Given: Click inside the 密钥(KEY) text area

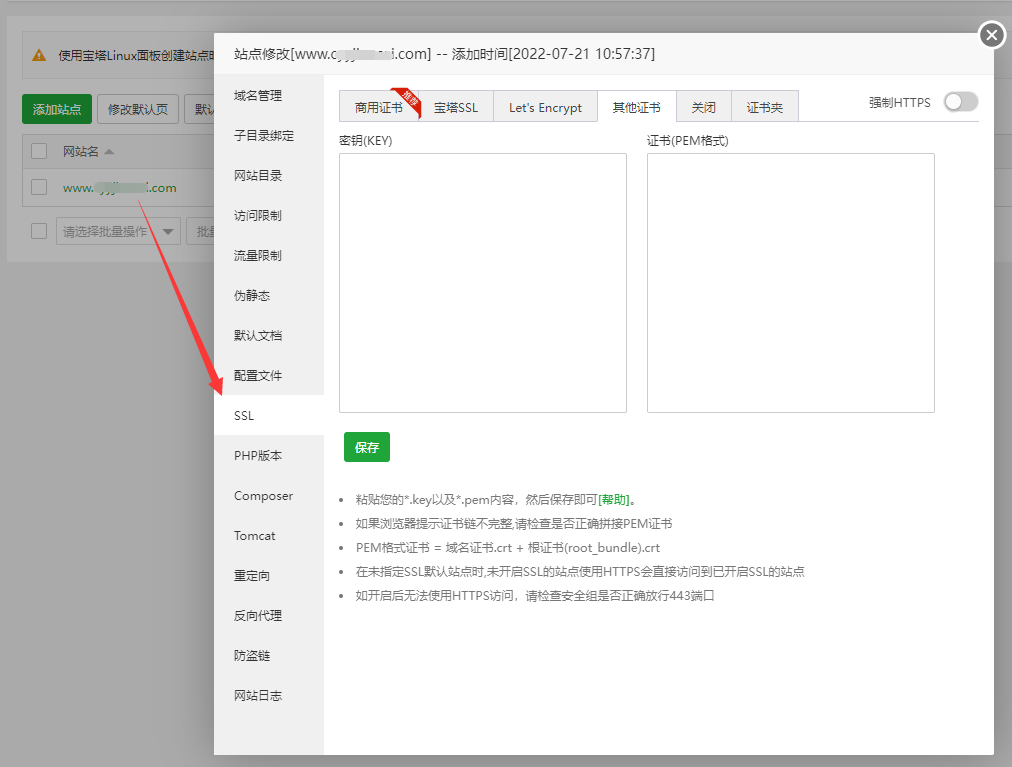Looking at the screenshot, I should [x=483, y=283].
